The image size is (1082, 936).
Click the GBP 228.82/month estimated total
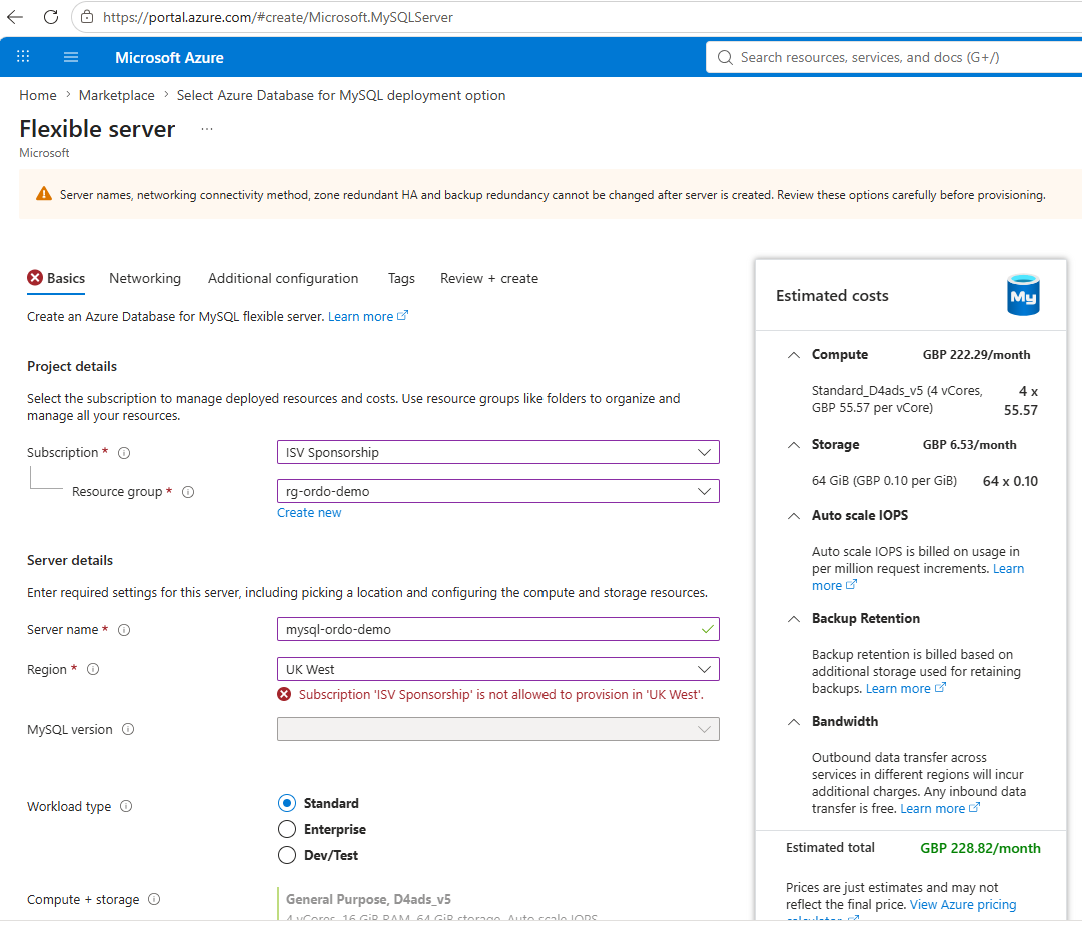[981, 848]
